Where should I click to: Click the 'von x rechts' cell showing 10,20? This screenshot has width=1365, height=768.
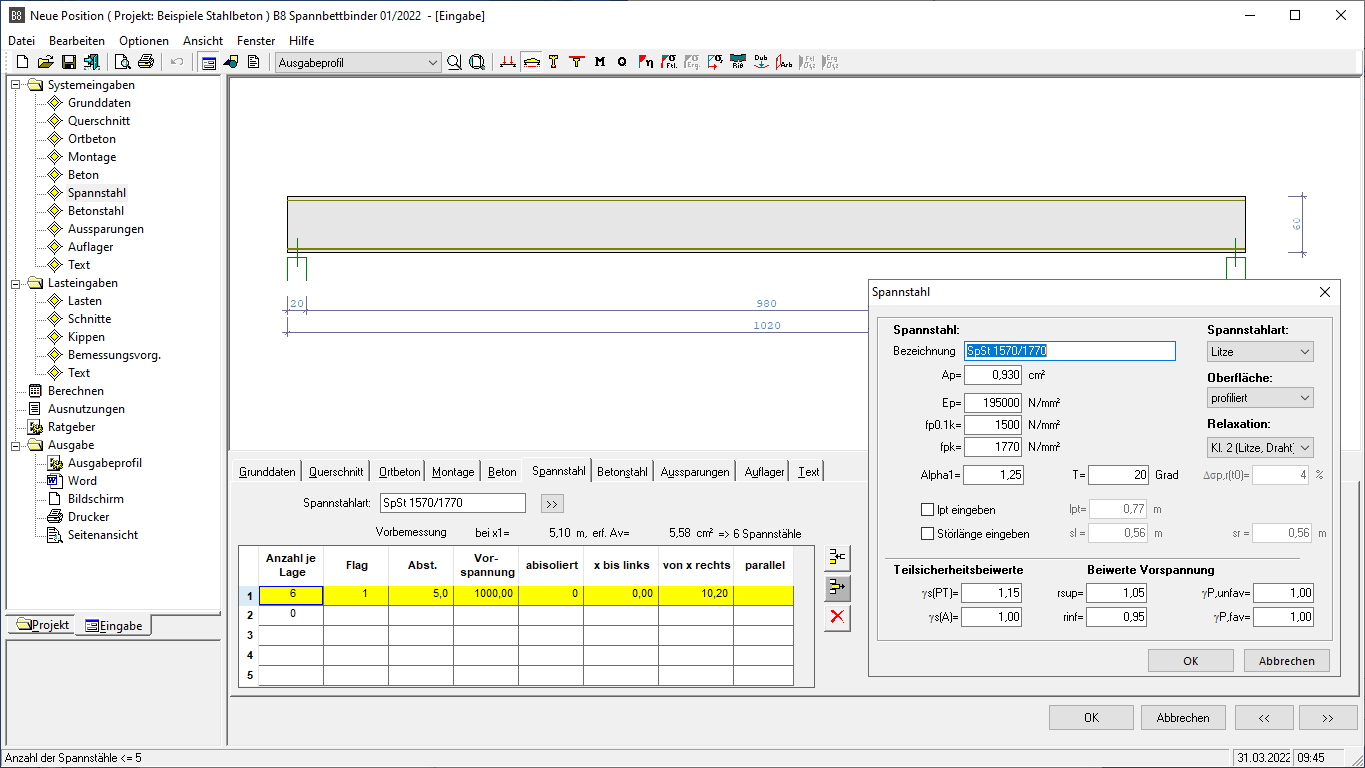coord(696,595)
